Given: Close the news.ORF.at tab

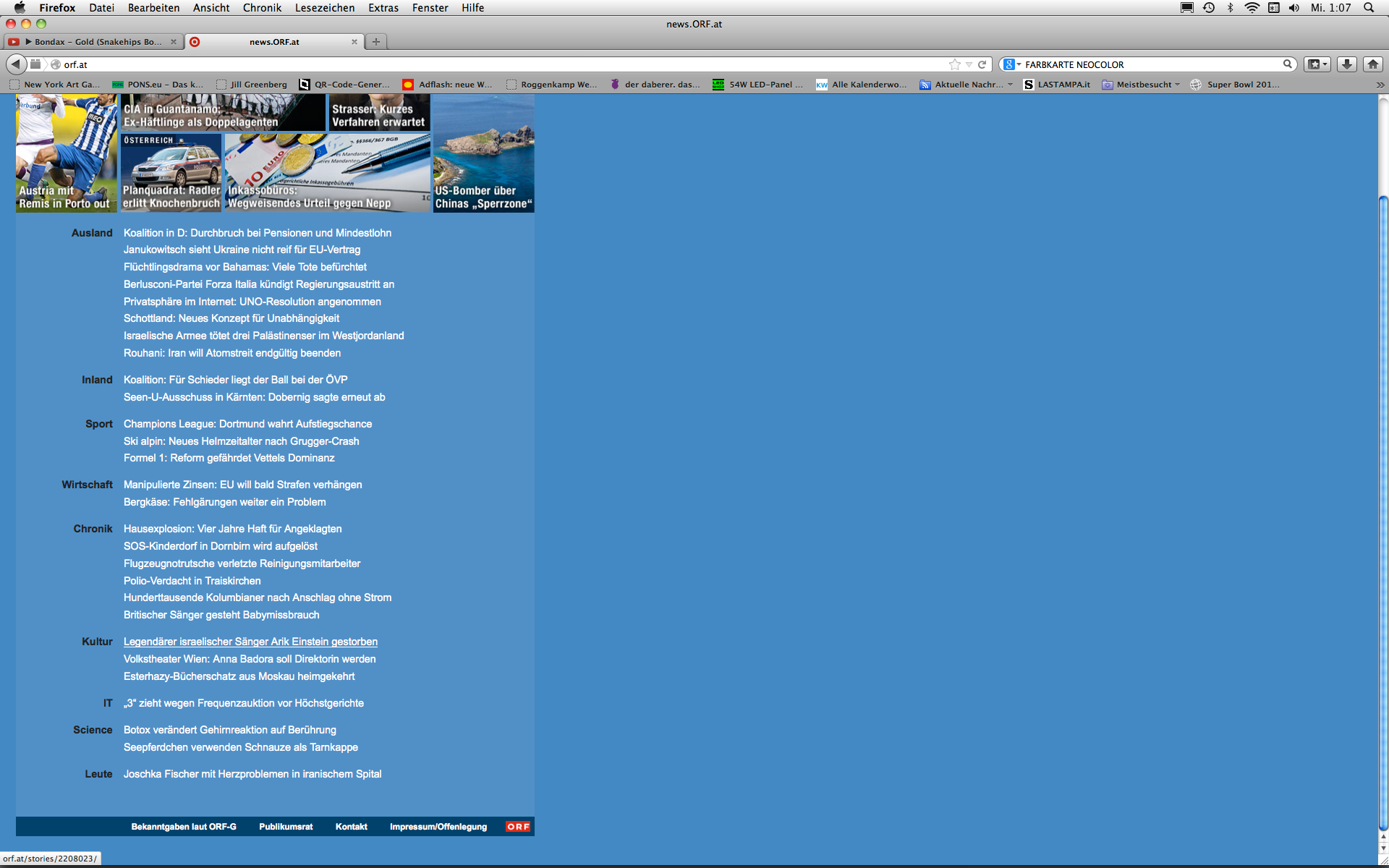Looking at the screenshot, I should (354, 42).
